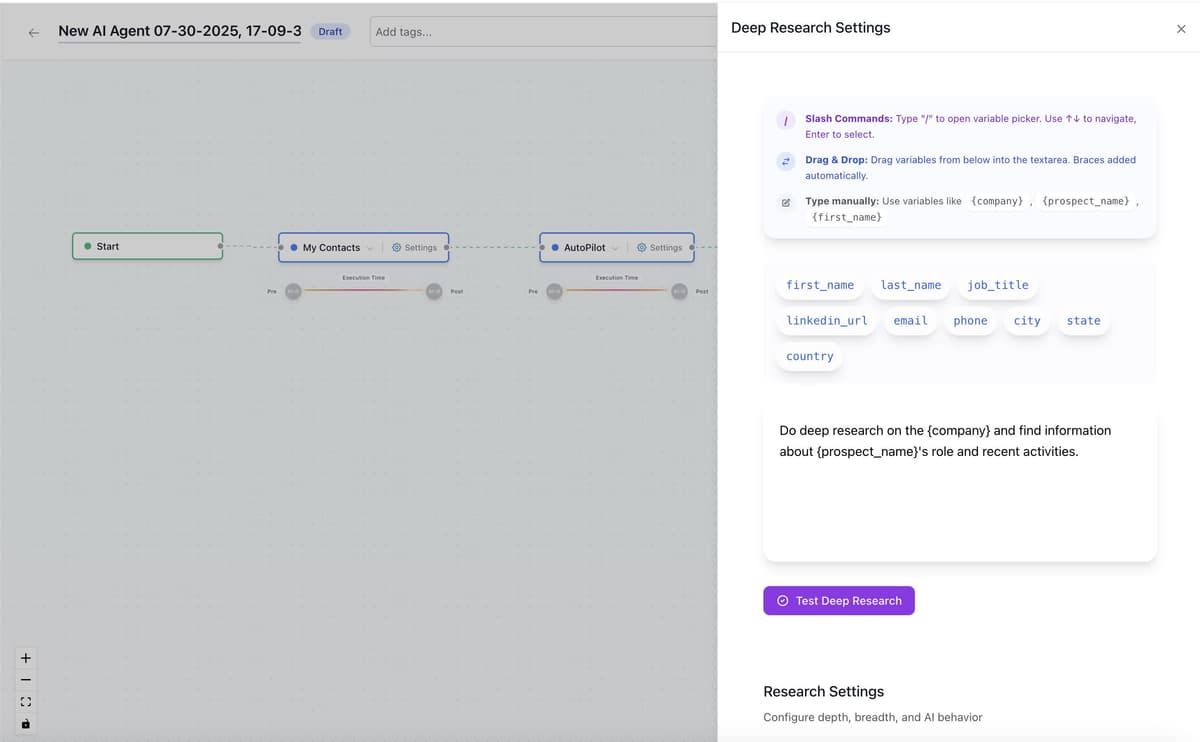Click the fit-to-view icon on the canvas
Image resolution: width=1200 pixels, height=742 pixels.
25,701
